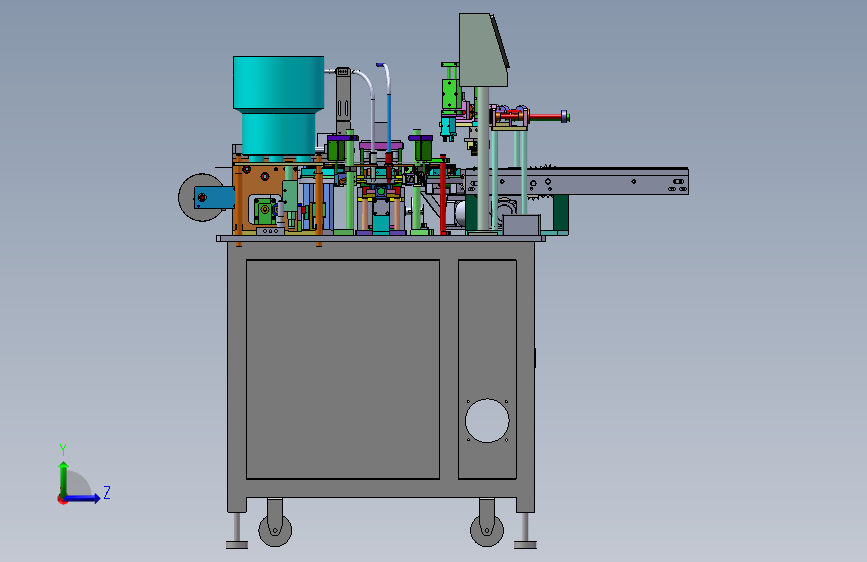Select the narrow right cabinet door panel
Viewport: 867px width, 562px height.
(487, 369)
